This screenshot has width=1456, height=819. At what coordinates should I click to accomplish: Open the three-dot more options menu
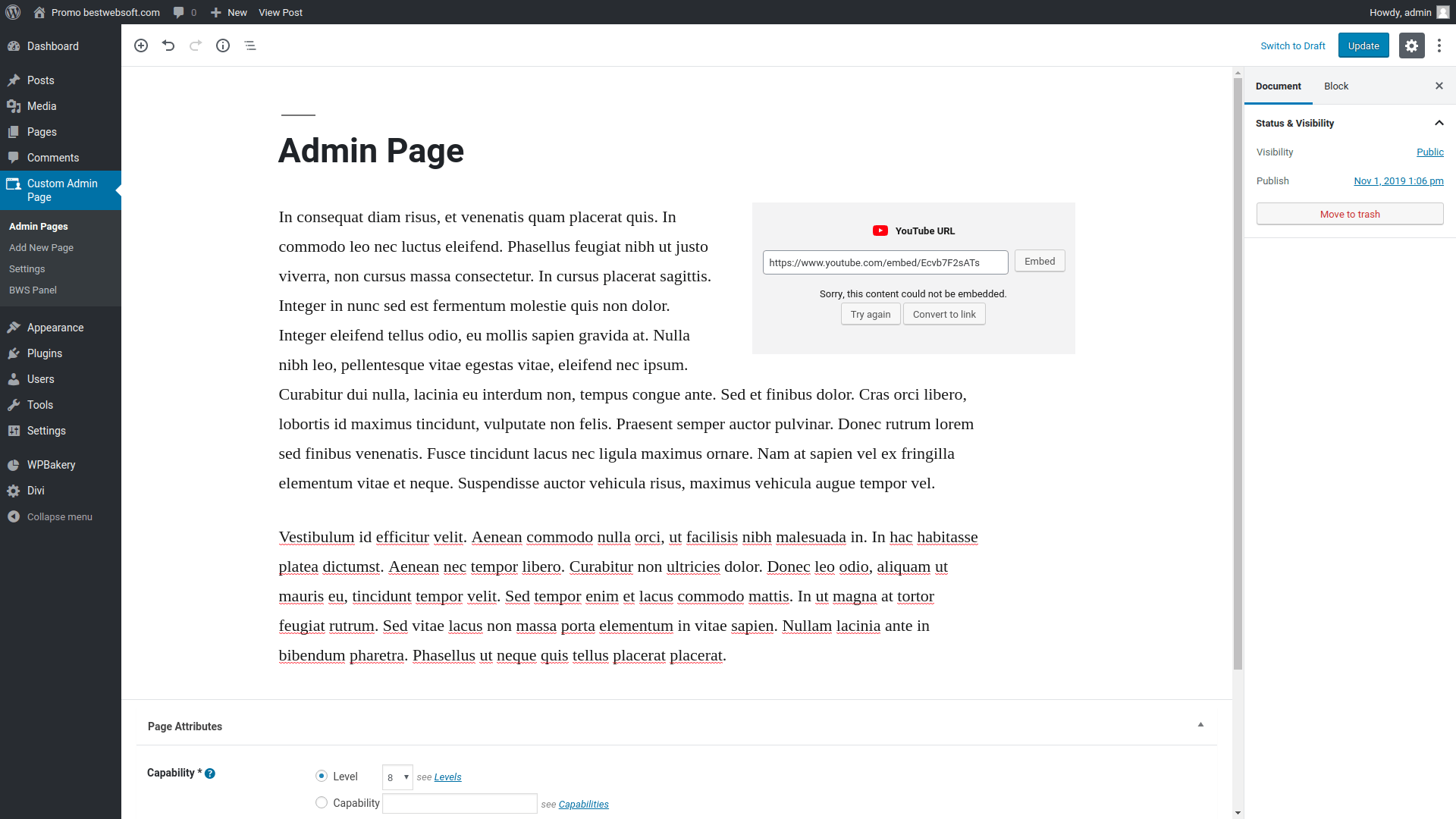coord(1439,45)
